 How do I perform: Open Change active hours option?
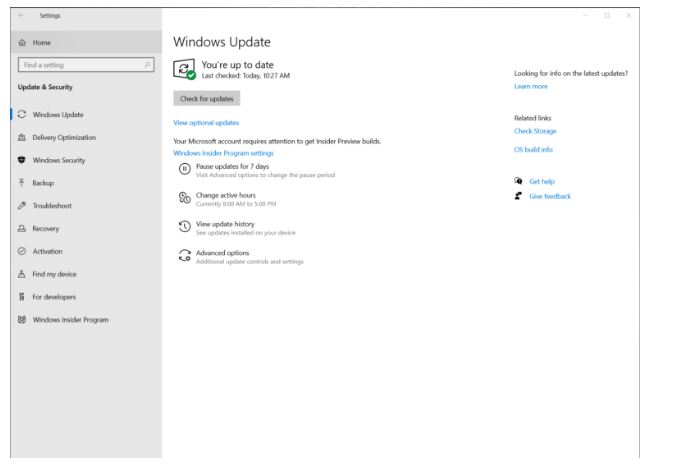pyautogui.click(x=228, y=199)
